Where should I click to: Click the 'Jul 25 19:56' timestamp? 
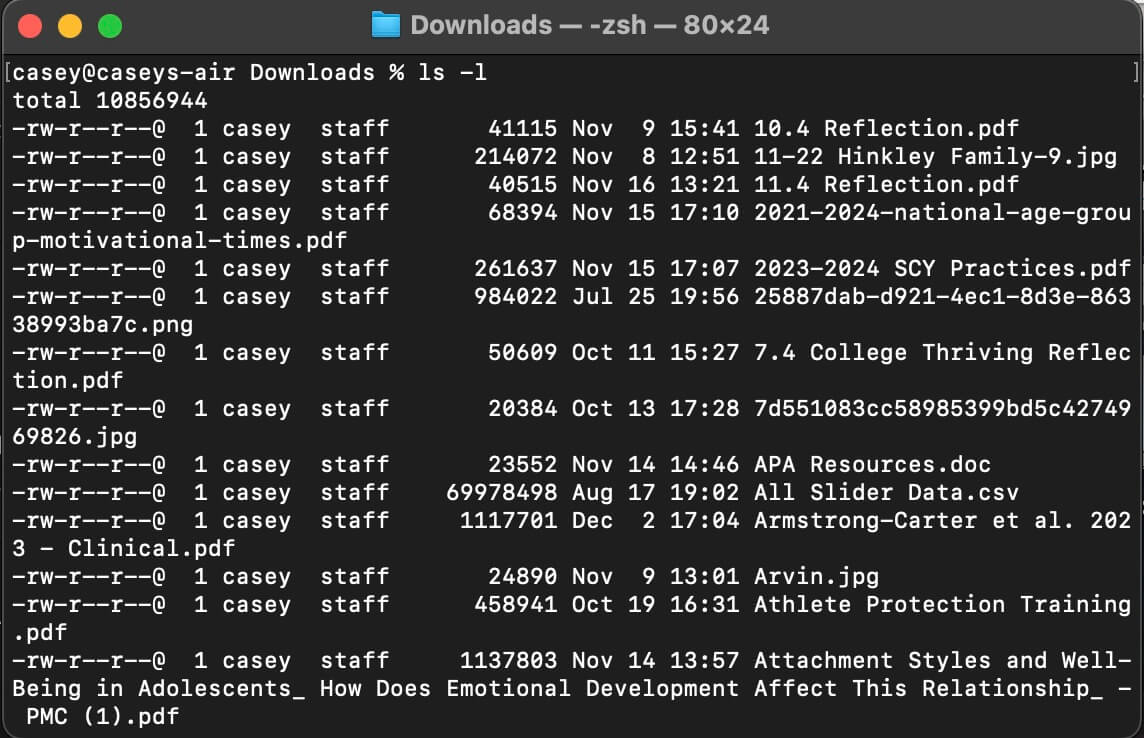coord(655,297)
